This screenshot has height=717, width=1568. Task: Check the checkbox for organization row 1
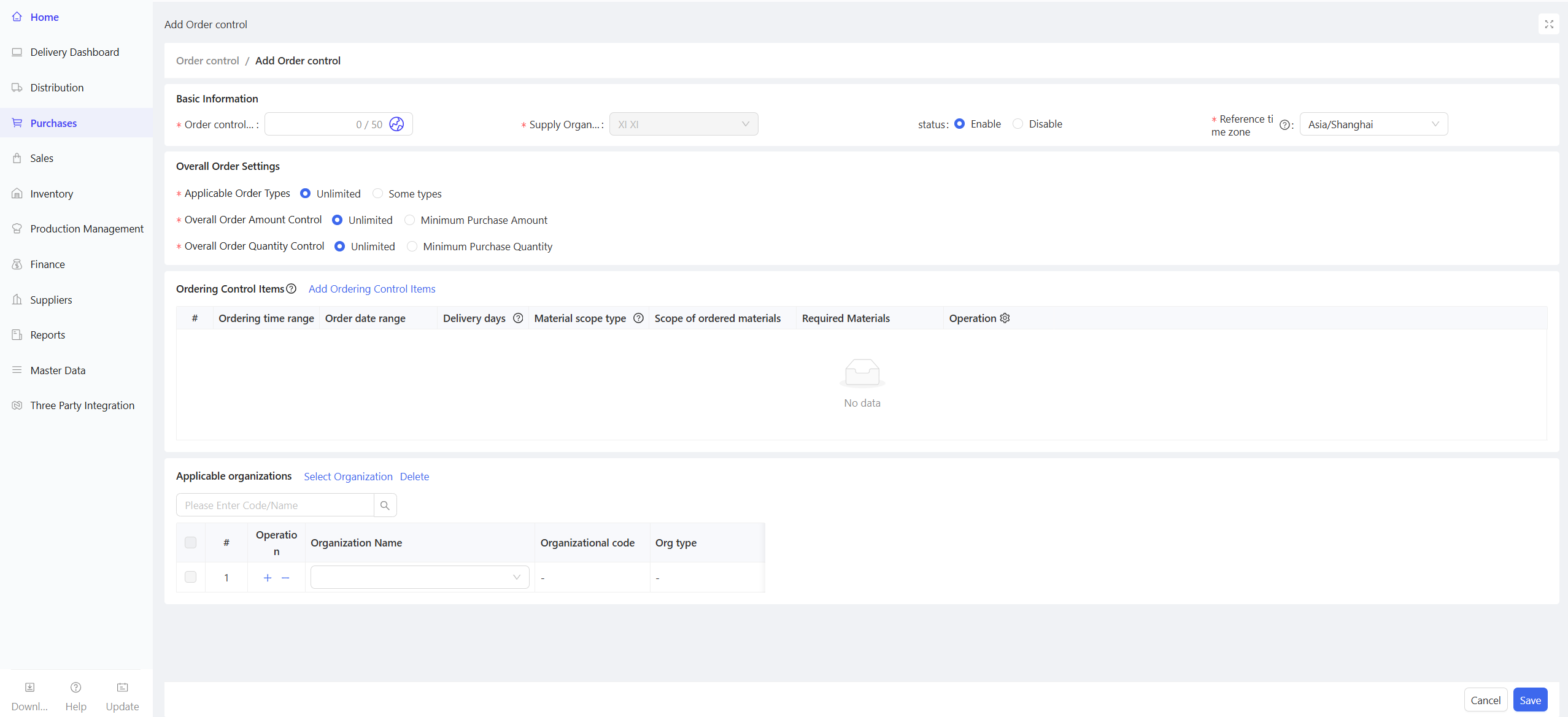[x=191, y=577]
